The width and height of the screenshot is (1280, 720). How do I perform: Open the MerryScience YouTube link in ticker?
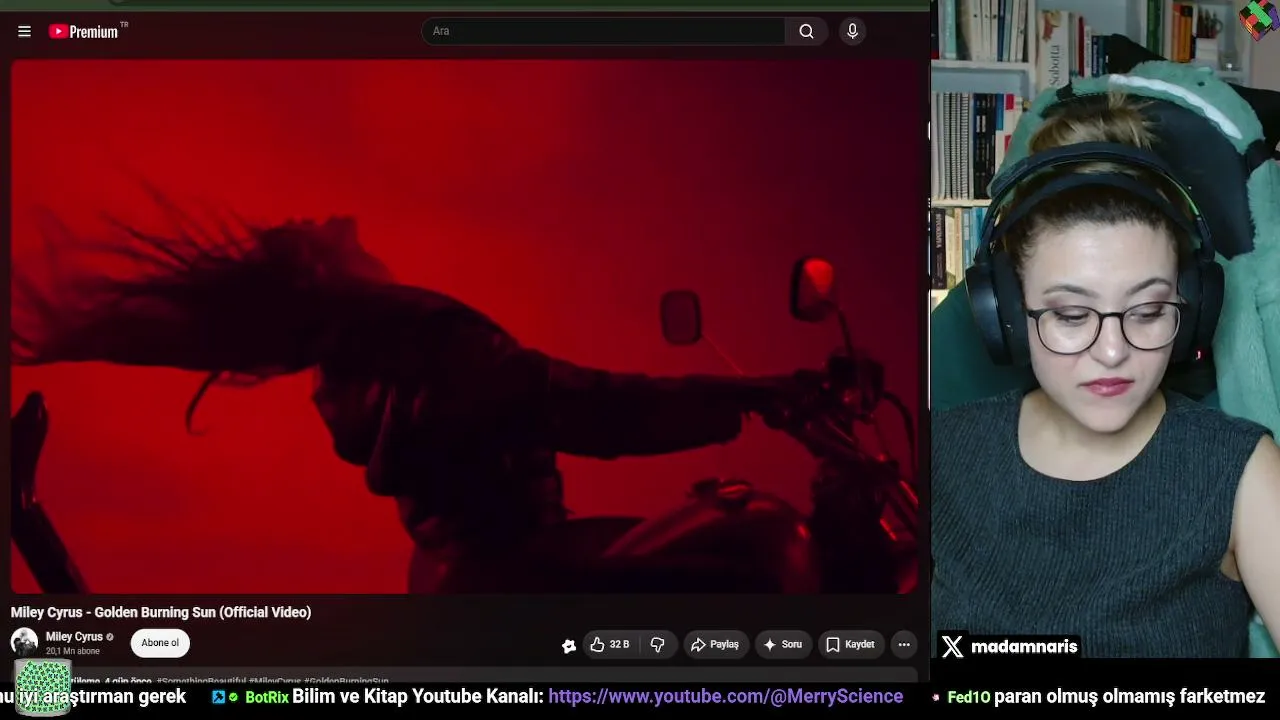click(x=725, y=697)
